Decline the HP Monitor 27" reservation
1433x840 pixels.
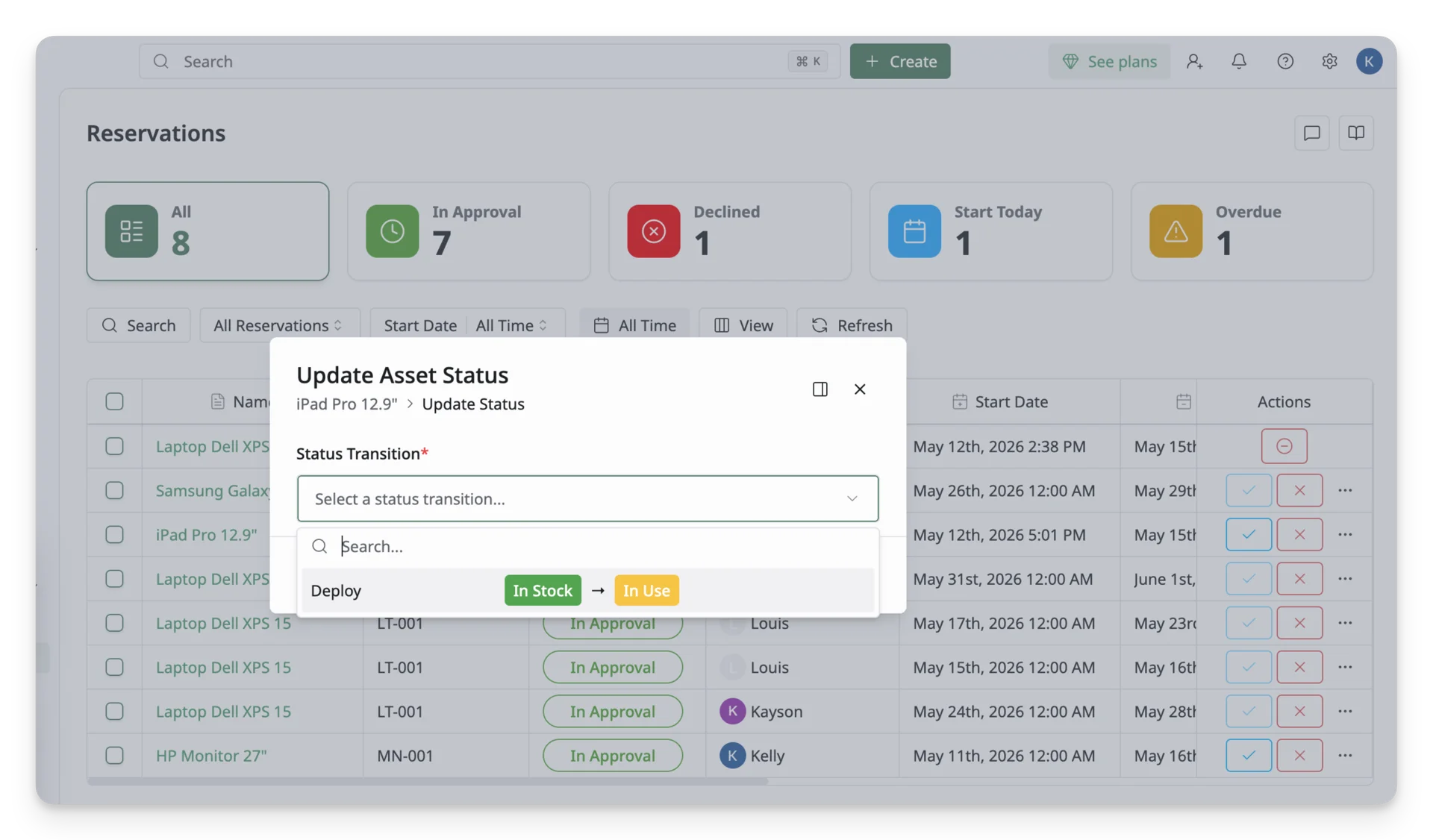click(1299, 755)
